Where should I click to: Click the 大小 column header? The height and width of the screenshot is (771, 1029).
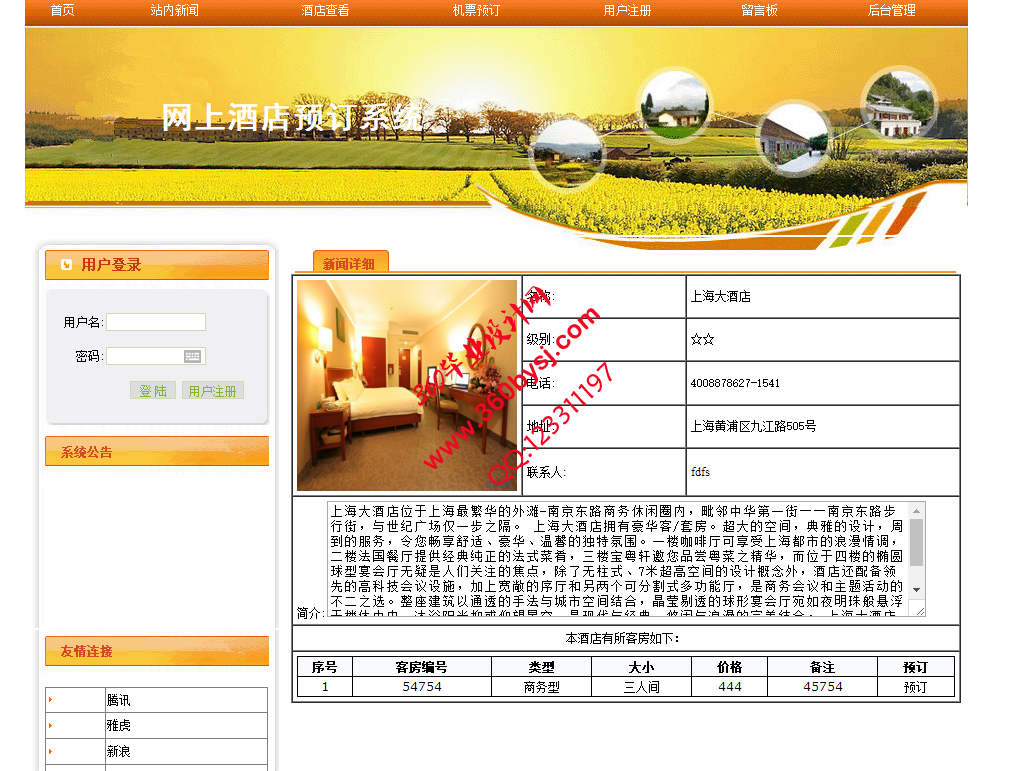point(641,667)
